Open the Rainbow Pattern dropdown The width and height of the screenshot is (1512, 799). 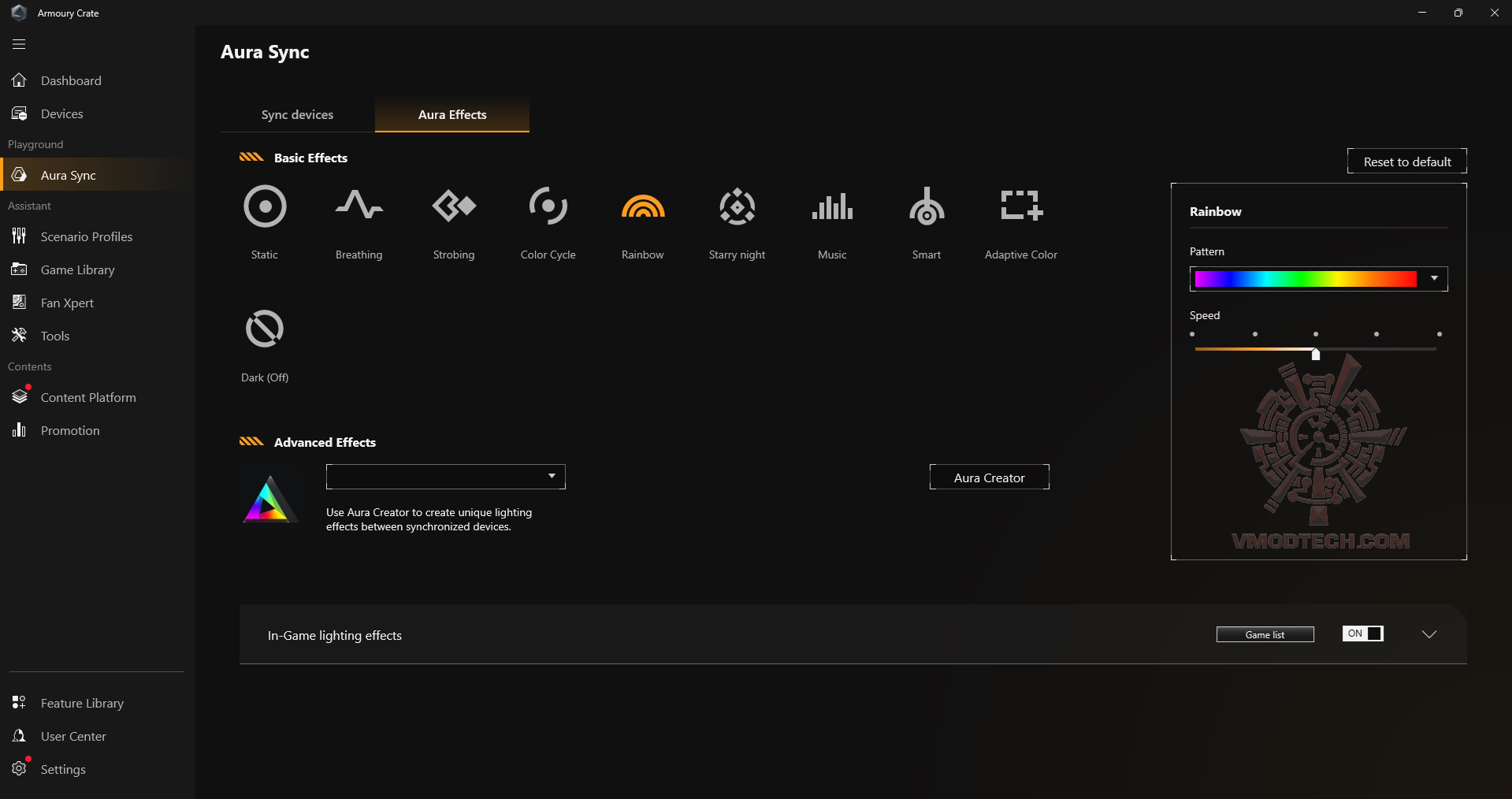coord(1318,278)
